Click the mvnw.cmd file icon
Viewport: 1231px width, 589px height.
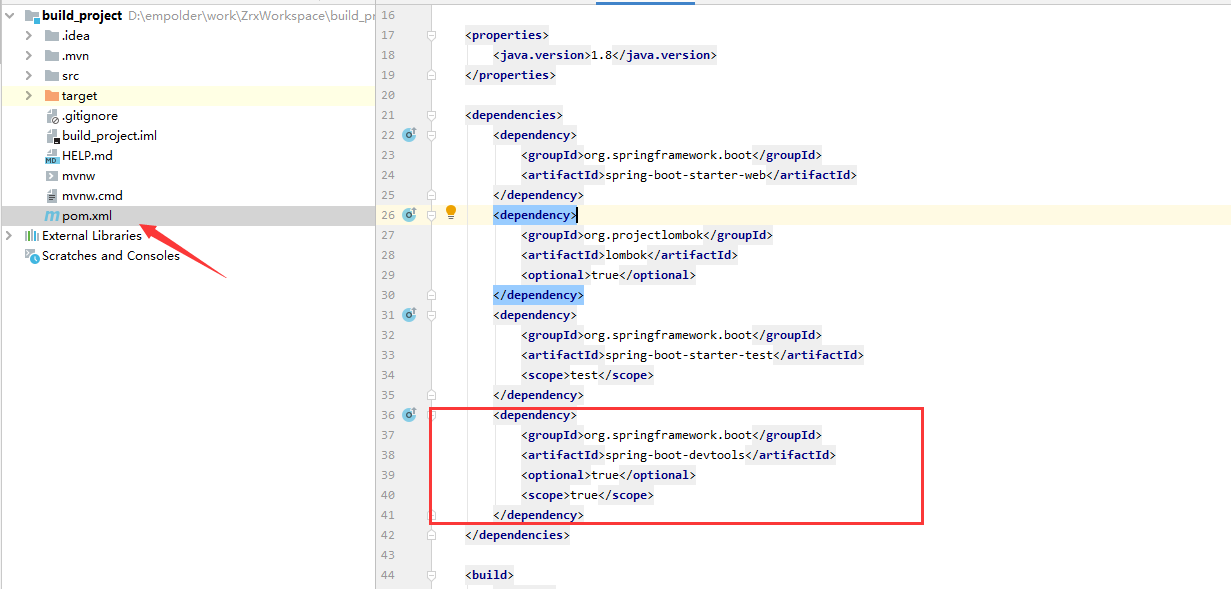click(x=53, y=196)
